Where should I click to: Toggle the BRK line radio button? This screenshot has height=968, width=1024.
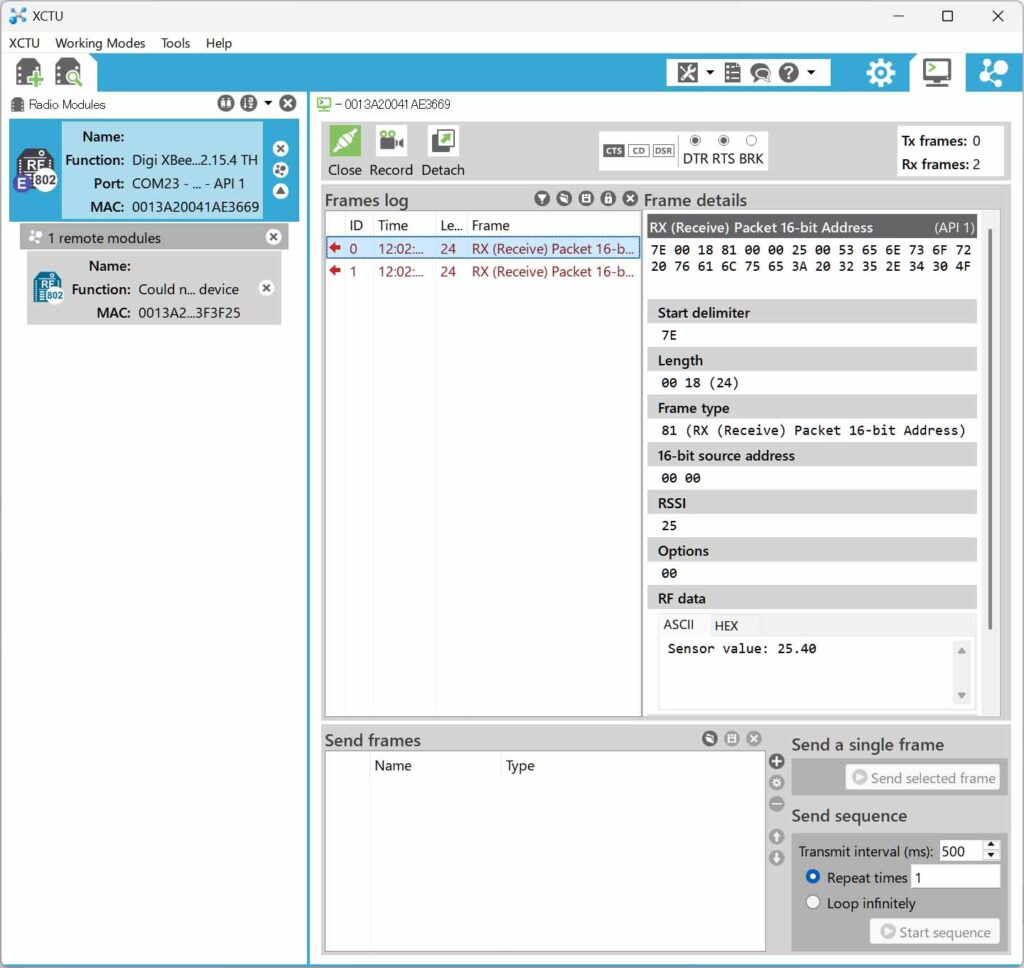tap(752, 140)
